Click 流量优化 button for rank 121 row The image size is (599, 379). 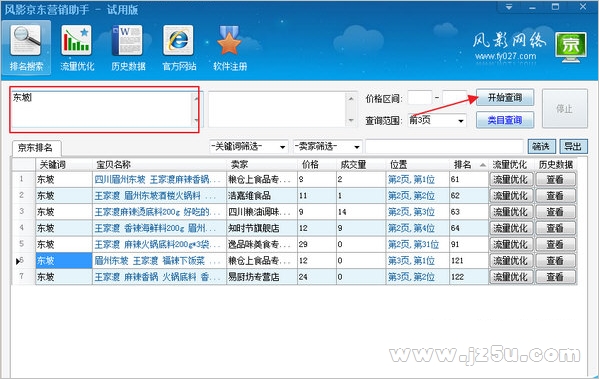coord(511,261)
